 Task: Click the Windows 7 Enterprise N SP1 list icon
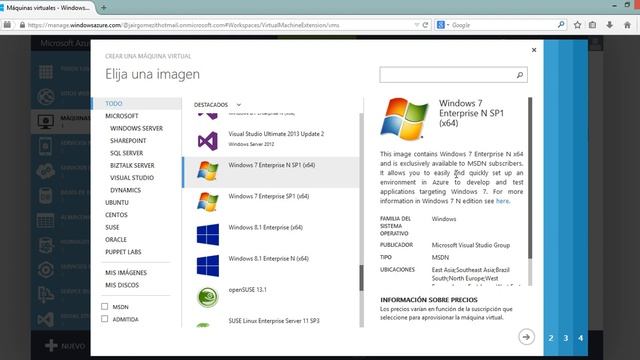(208, 171)
